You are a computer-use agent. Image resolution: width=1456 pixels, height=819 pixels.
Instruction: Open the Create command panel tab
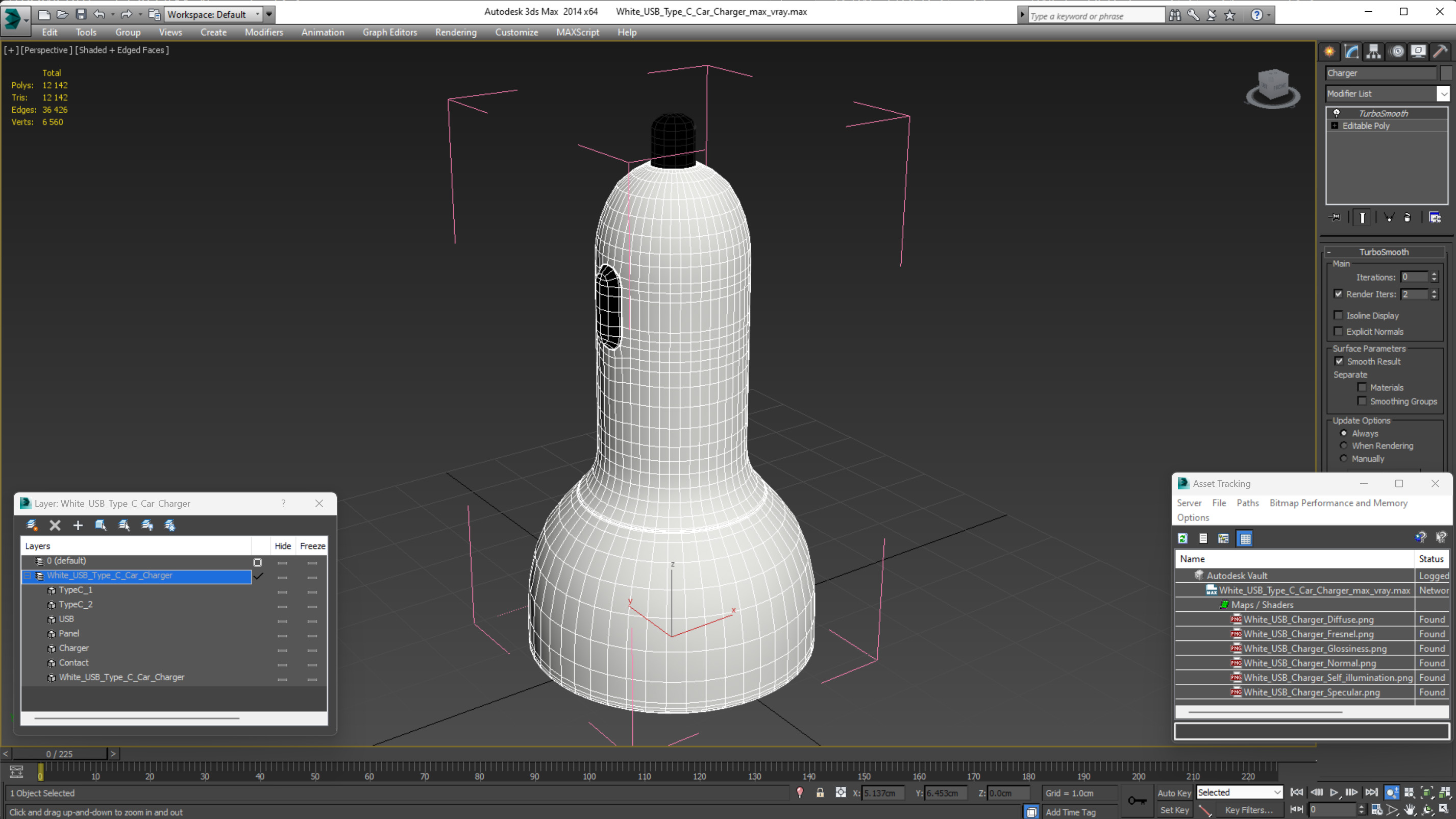tap(1329, 52)
